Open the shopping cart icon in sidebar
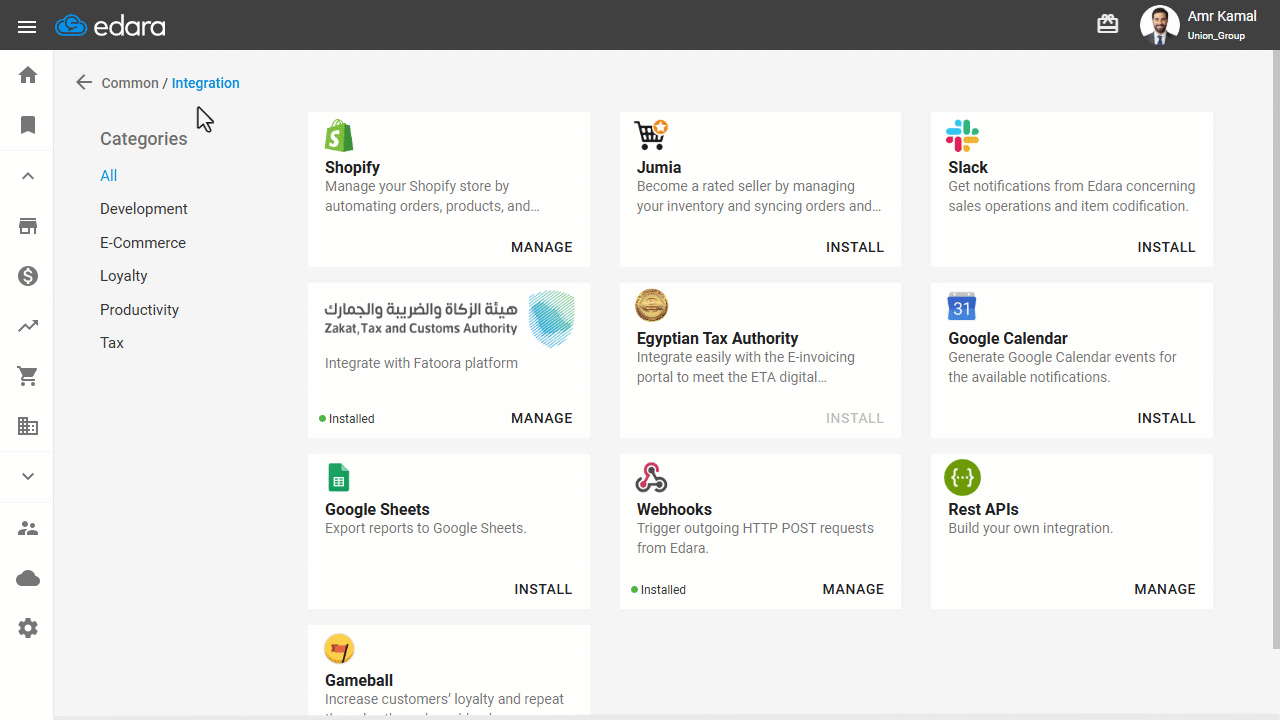Viewport: 1280px width, 720px height. (x=28, y=376)
